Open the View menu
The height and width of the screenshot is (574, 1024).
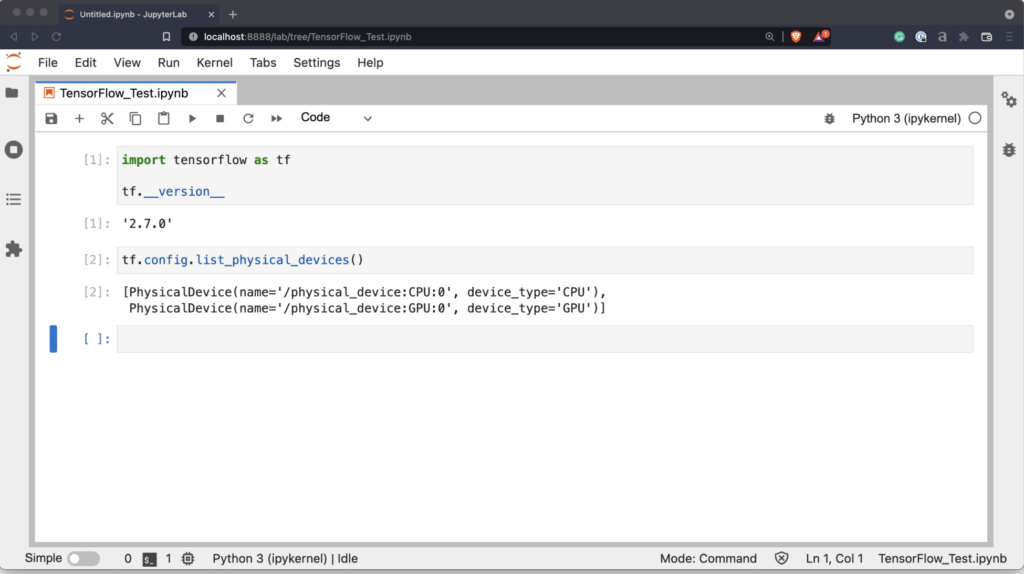pyautogui.click(x=127, y=63)
